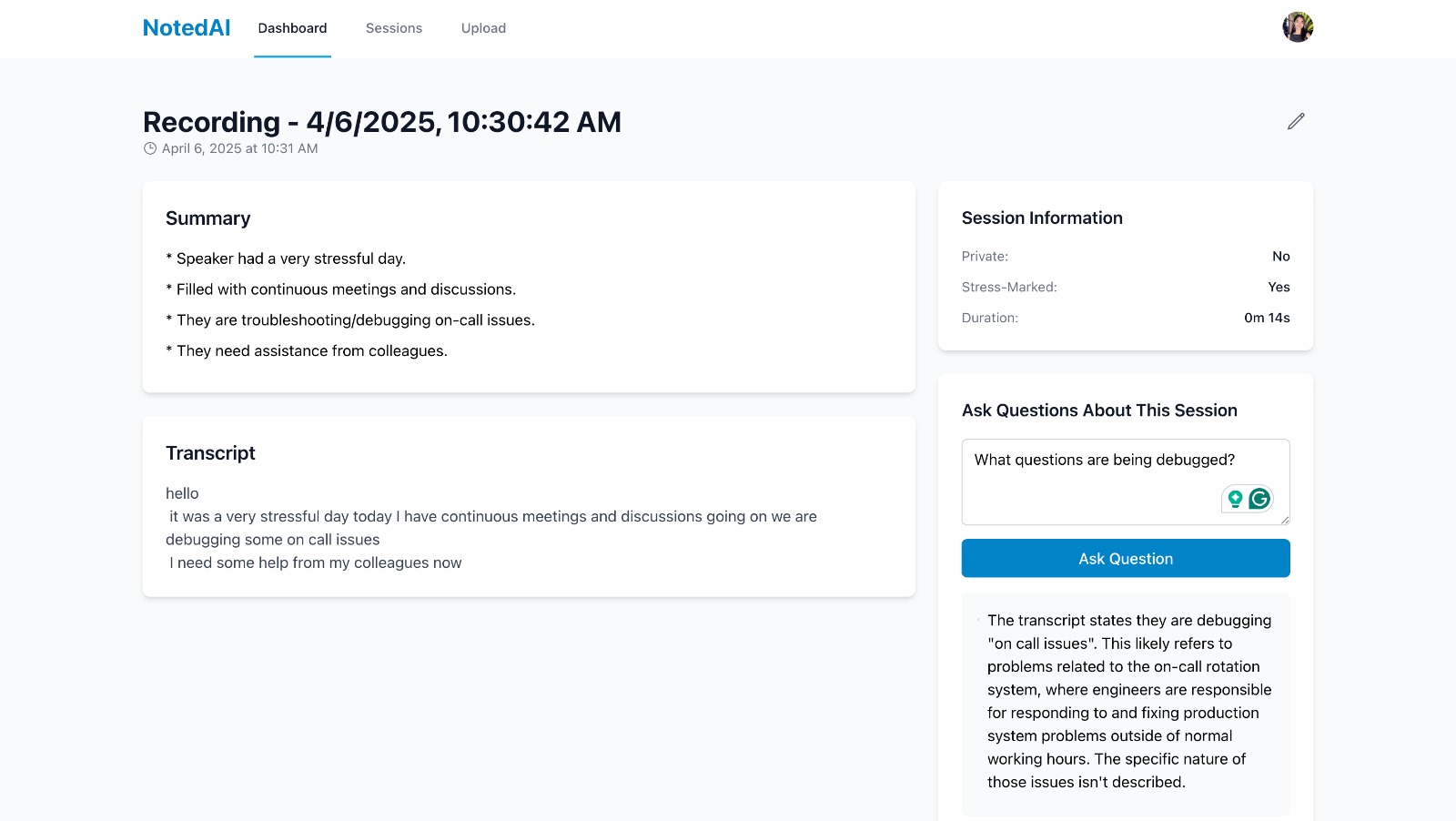Switch to the Dashboard tab
This screenshot has height=821, width=1456.
pyautogui.click(x=292, y=28)
